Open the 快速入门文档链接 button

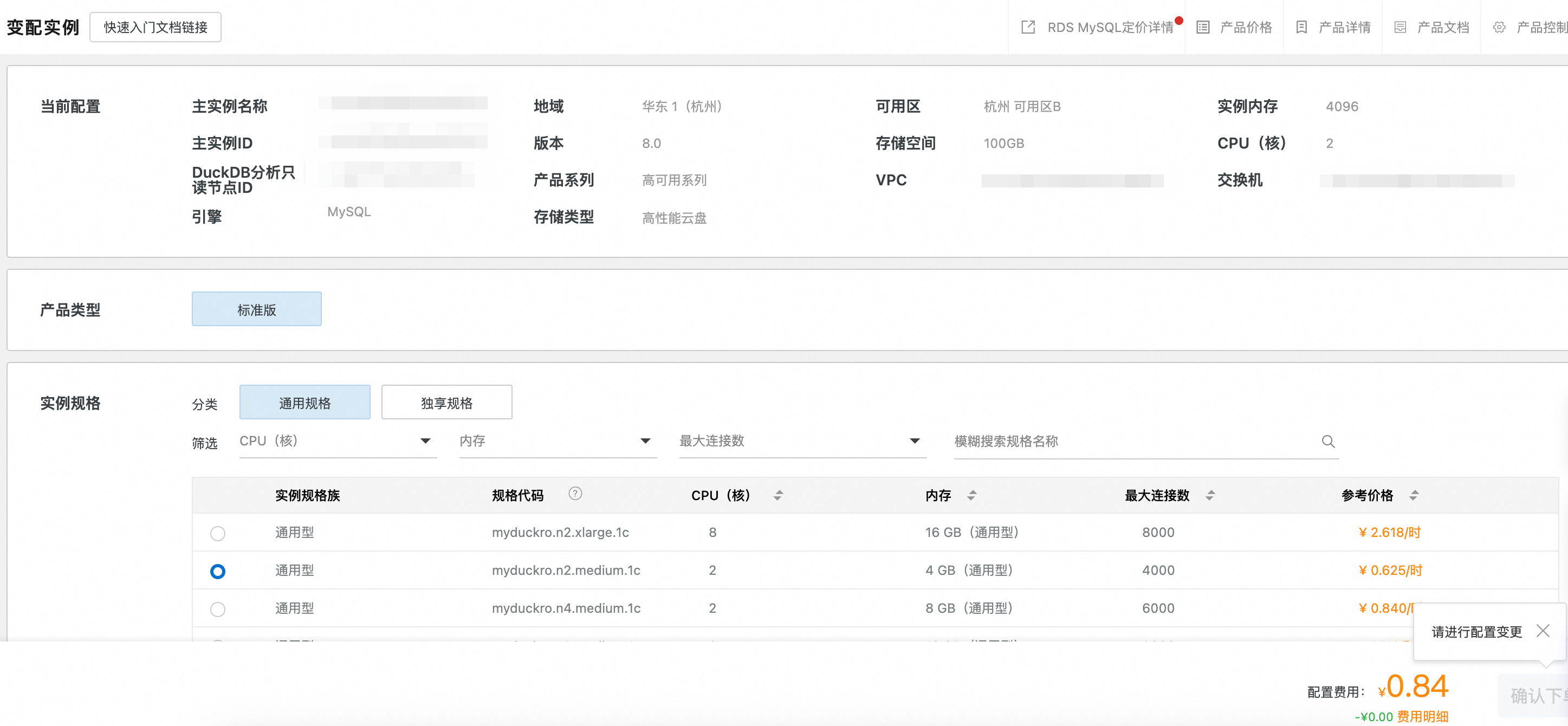pyautogui.click(x=155, y=28)
